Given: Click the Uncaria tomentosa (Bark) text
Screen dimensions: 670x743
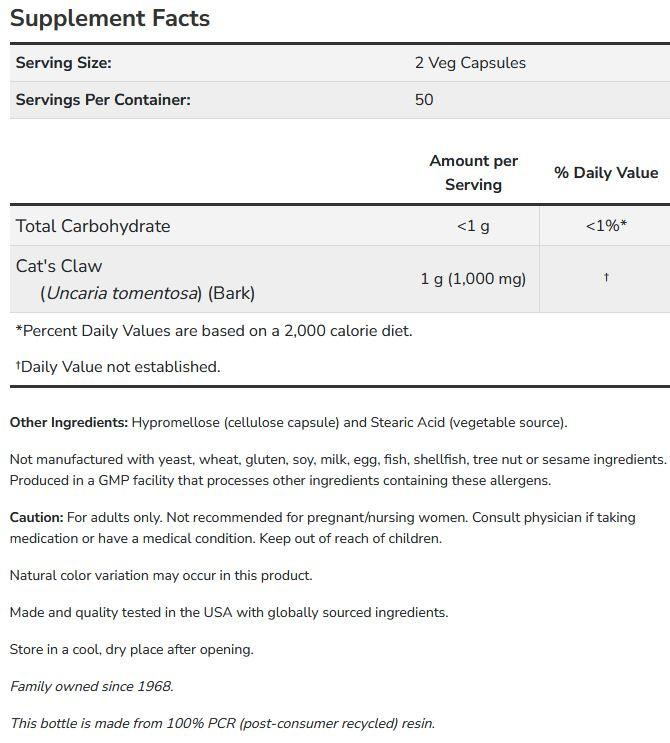Looking at the screenshot, I should click(x=148, y=294).
